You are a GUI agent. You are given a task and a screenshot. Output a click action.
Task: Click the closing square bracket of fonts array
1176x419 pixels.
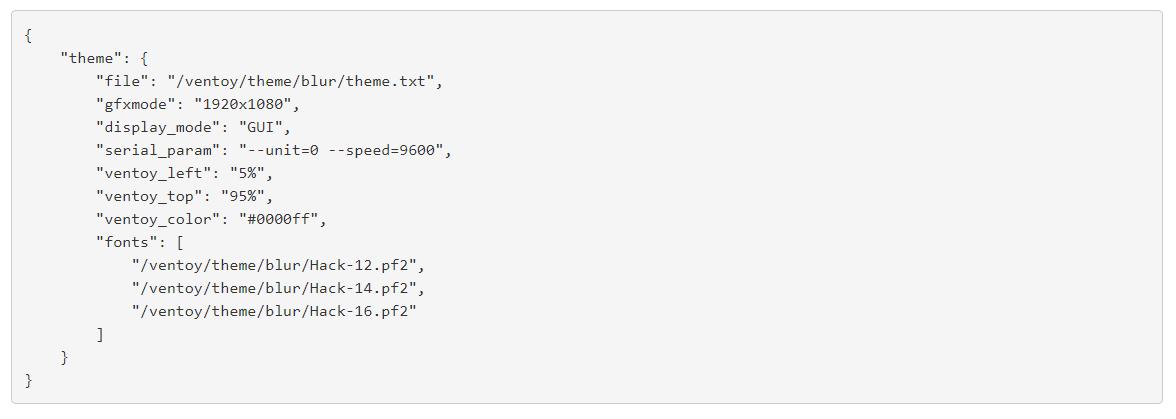click(x=100, y=334)
